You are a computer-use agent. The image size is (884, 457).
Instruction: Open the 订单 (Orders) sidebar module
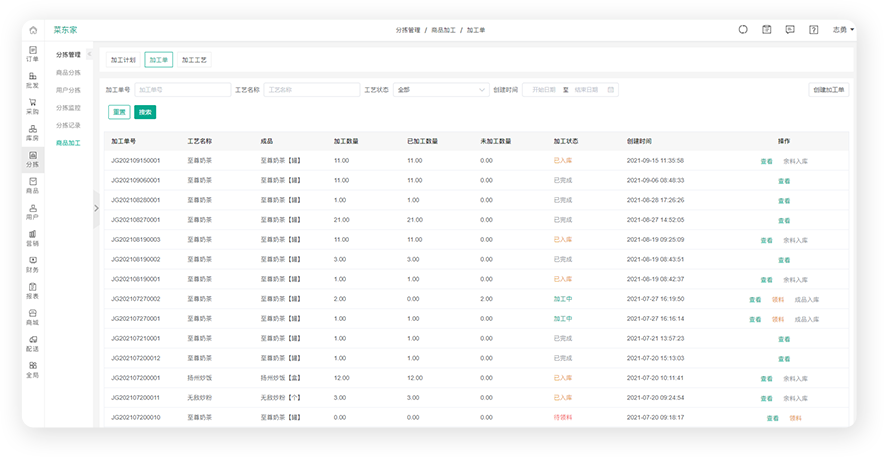pos(33,54)
